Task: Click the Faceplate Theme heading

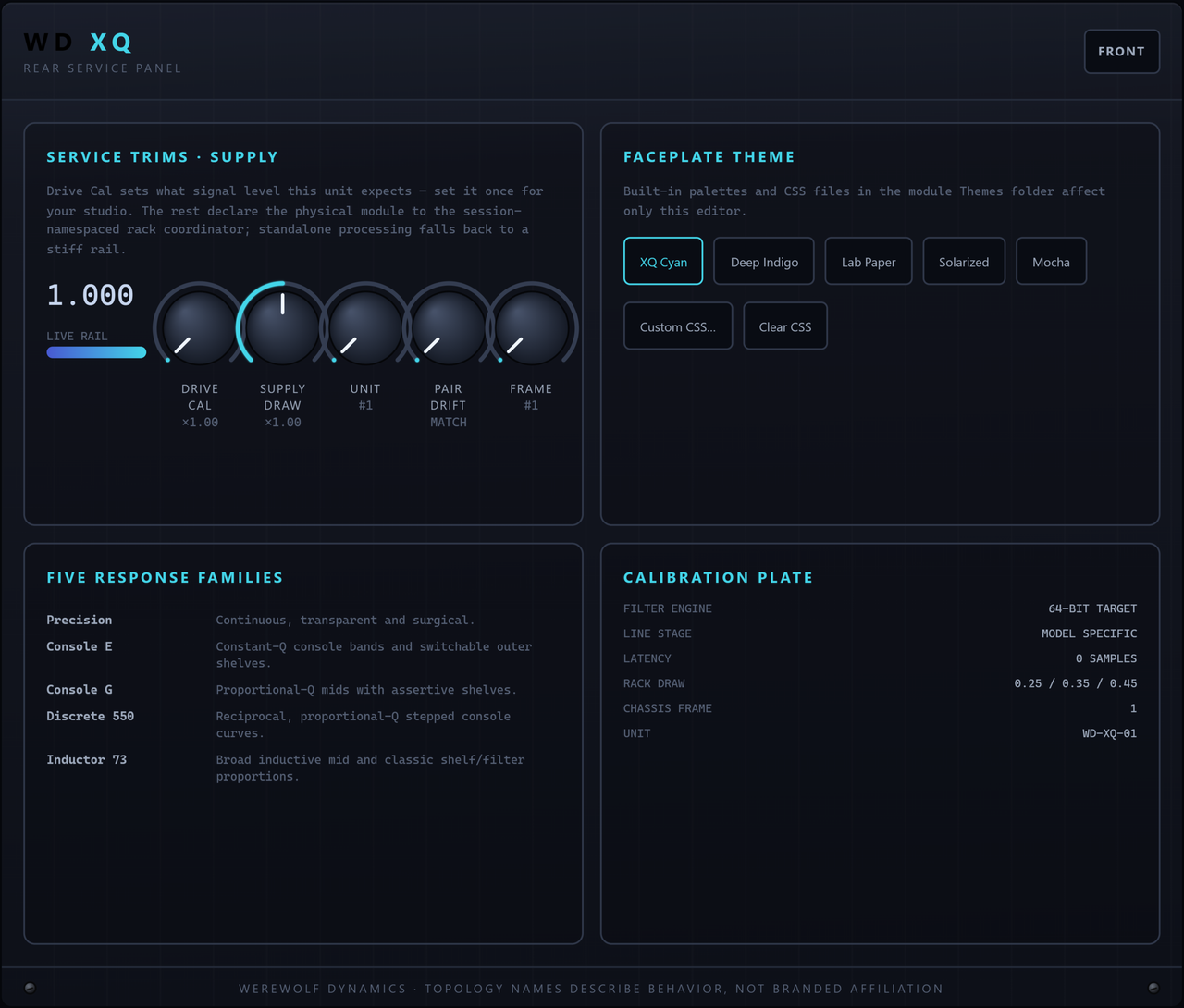Action: (x=709, y=157)
